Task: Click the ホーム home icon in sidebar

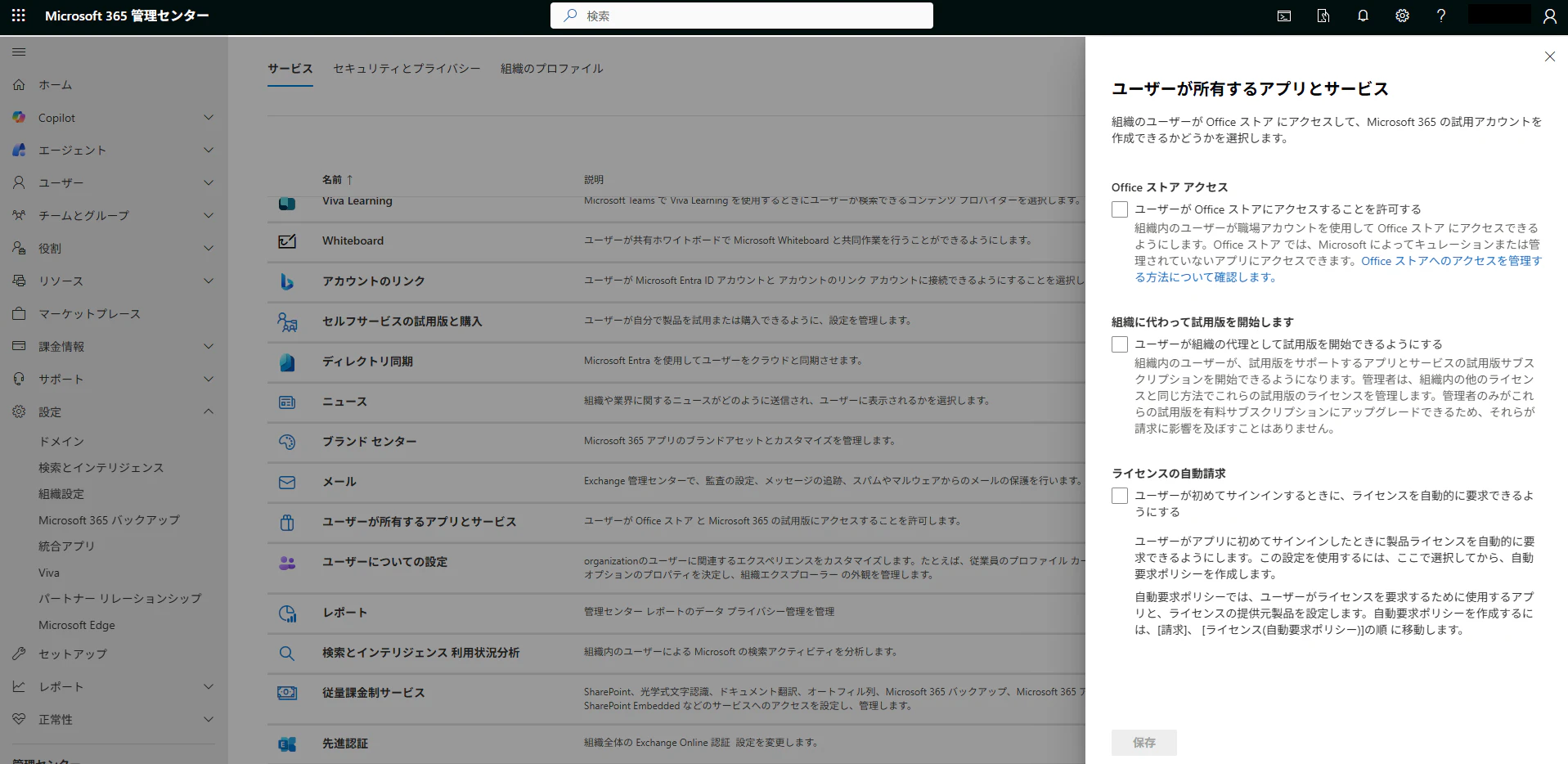Action: pos(18,84)
